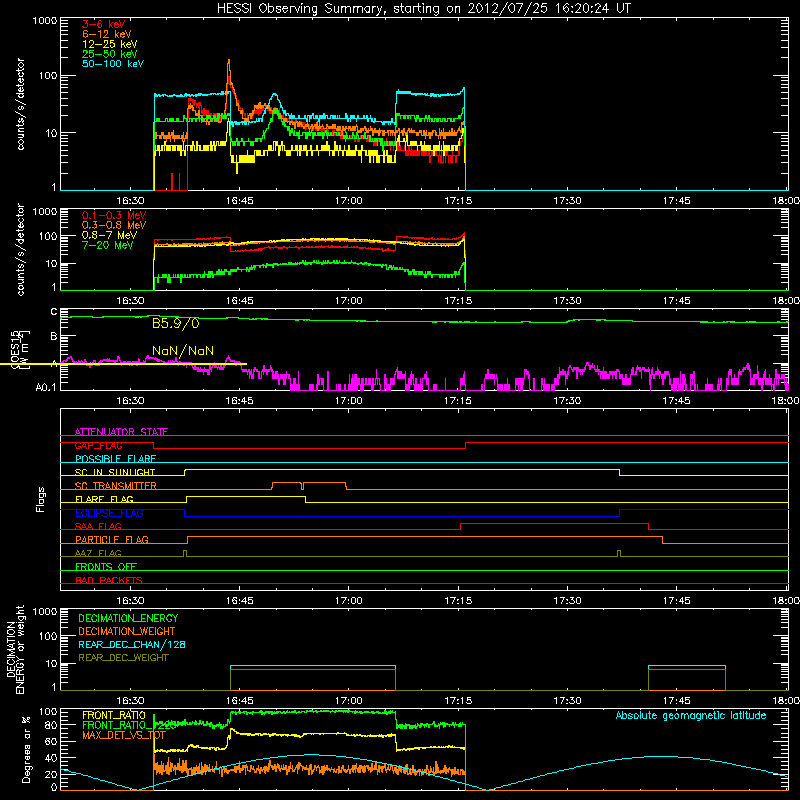Click the 0.3-0.8 MeV legend label
800x800 pixels.
[x=114, y=225]
